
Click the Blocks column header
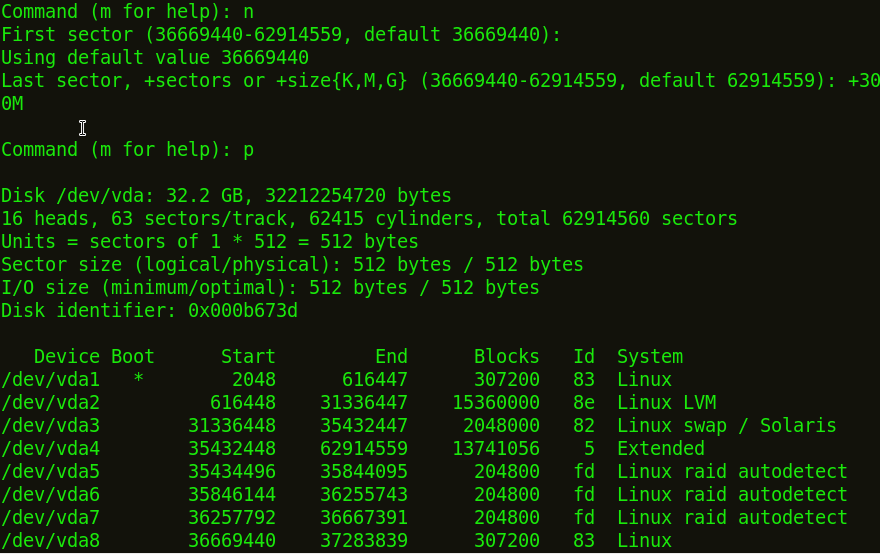[x=507, y=356]
